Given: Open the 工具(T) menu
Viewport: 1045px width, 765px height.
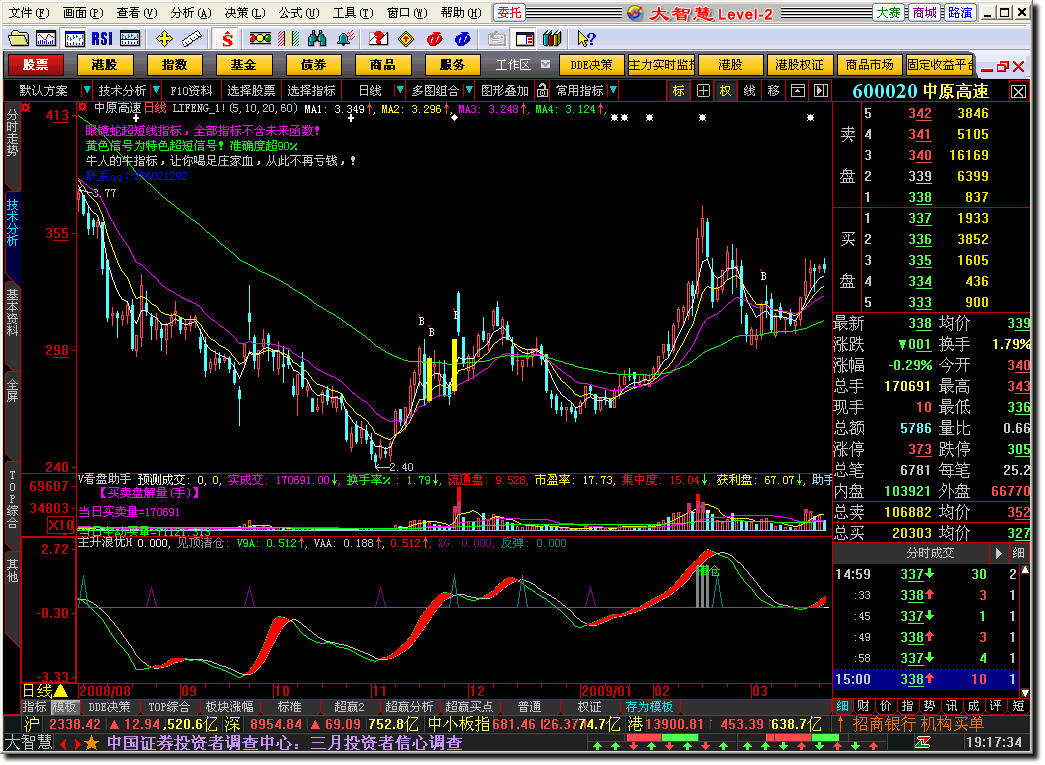Looking at the screenshot, I should (353, 13).
